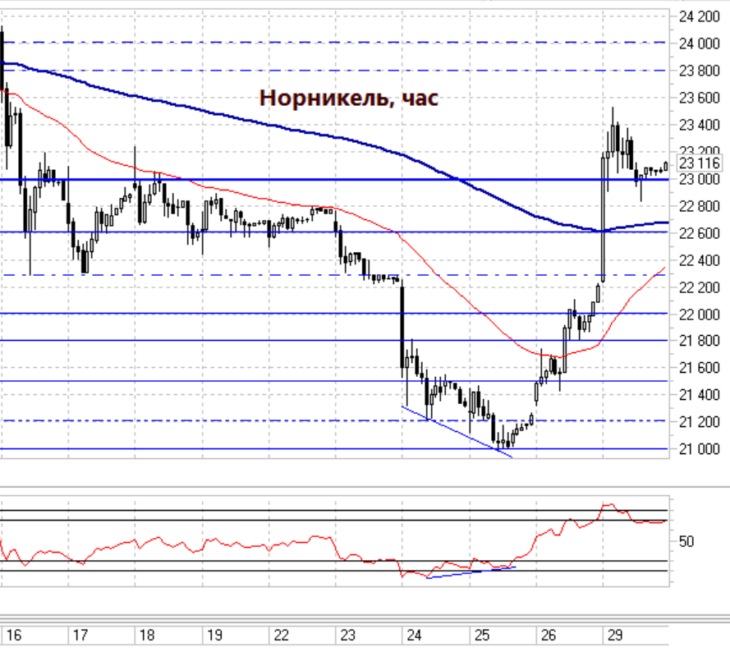Select date 16 on the time axis
The image size is (730, 661).
point(14,635)
